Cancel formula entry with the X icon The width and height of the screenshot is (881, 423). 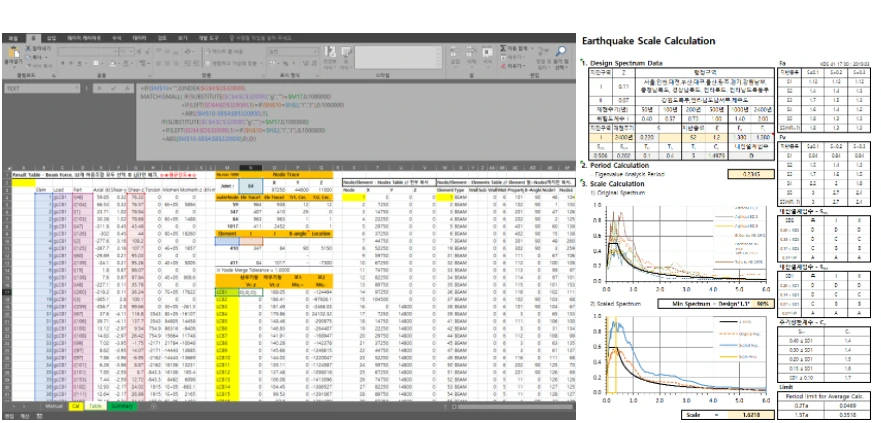click(x=99, y=89)
